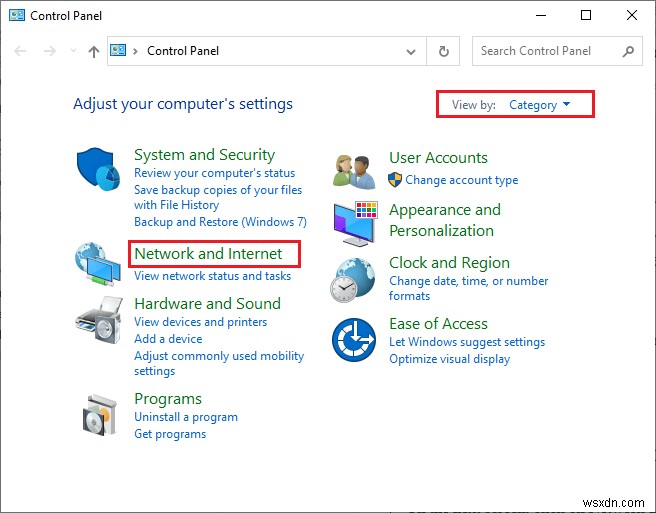The width and height of the screenshot is (656, 513).
Task: Open Backup and Restore (Windows 7)
Action: click(220, 221)
